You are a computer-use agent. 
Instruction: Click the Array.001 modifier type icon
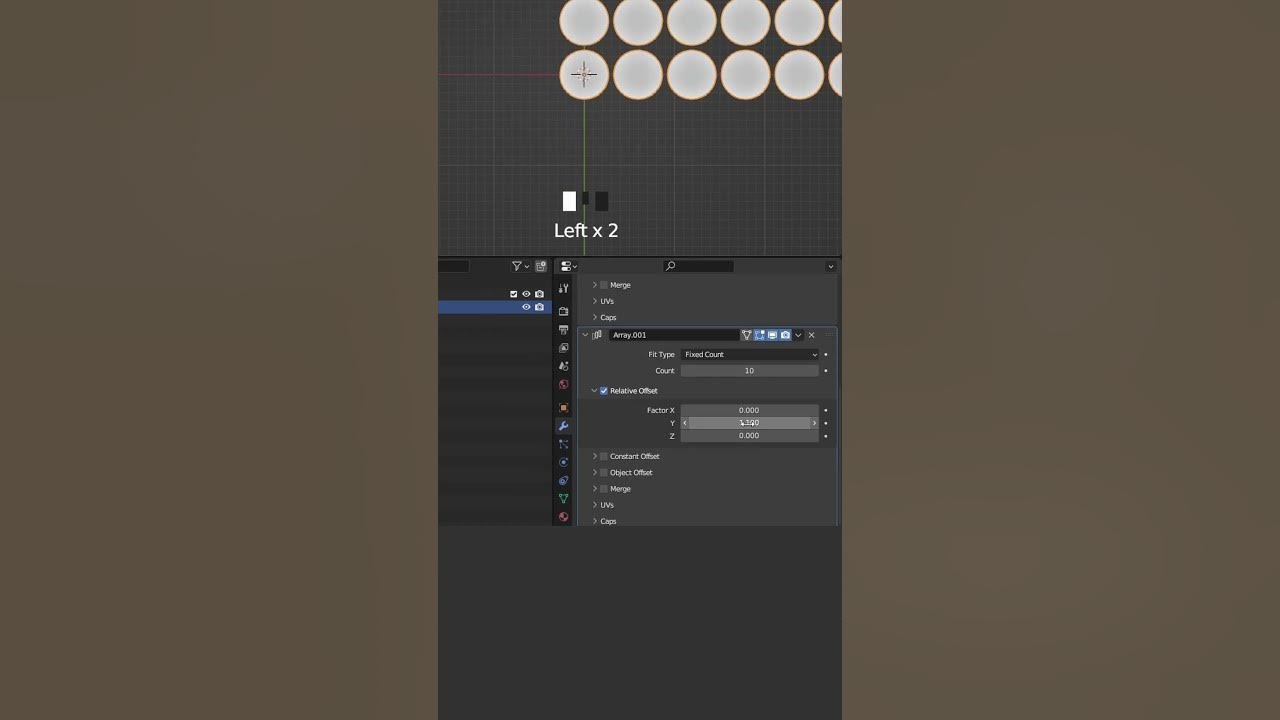pyautogui.click(x=598, y=335)
